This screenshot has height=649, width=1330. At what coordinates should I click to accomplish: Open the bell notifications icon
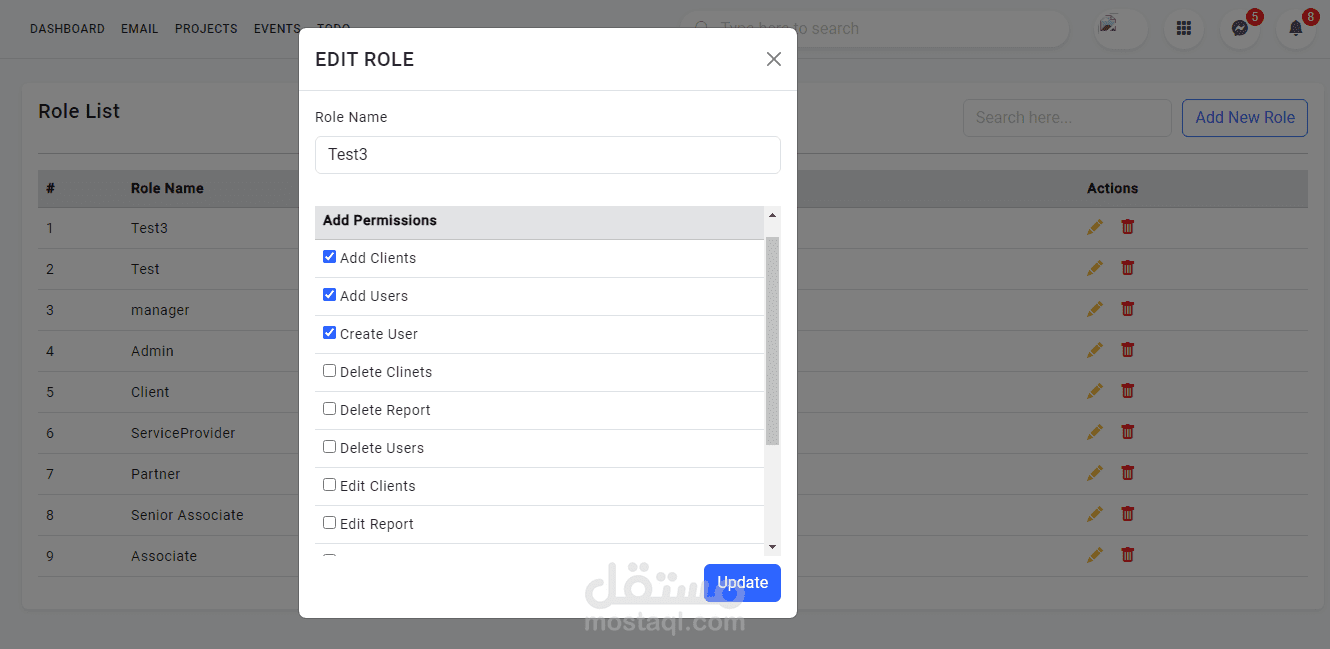[1295, 28]
